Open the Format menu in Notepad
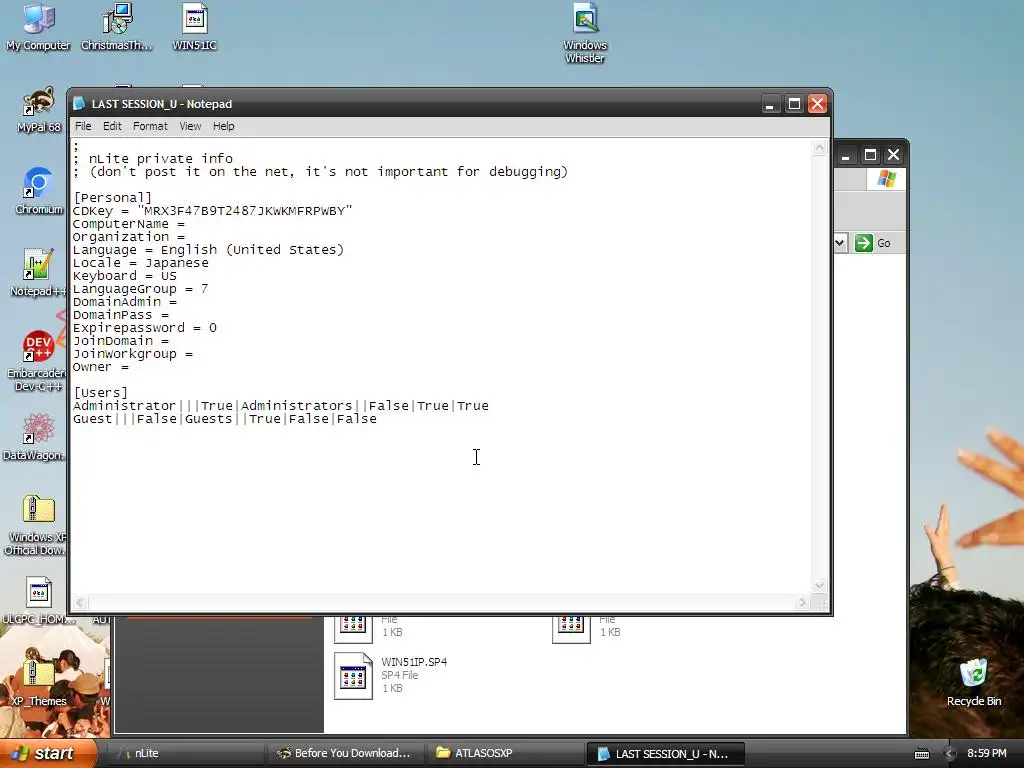This screenshot has width=1024, height=768. coord(150,126)
